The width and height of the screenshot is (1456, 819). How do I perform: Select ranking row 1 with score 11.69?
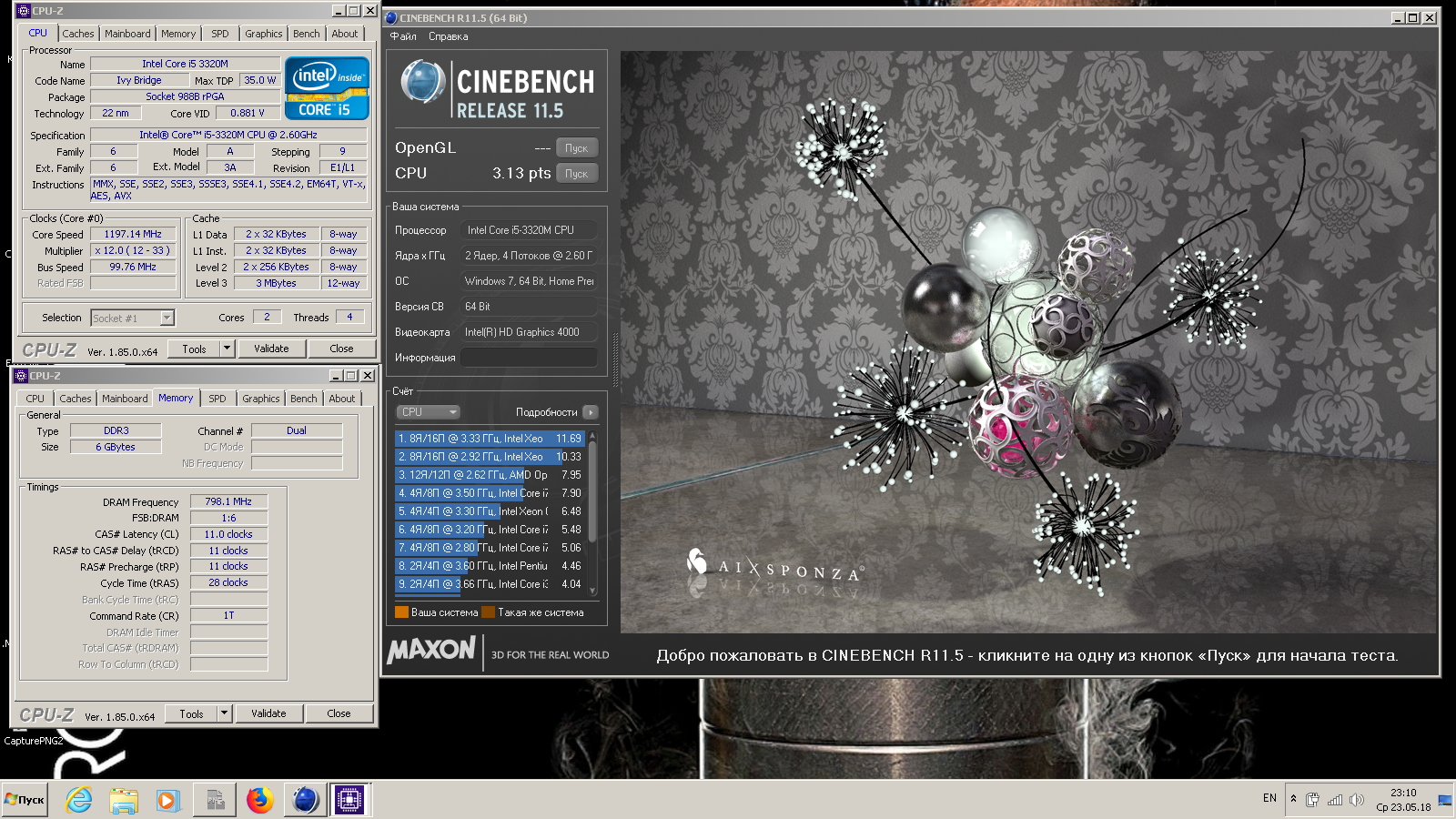490,439
